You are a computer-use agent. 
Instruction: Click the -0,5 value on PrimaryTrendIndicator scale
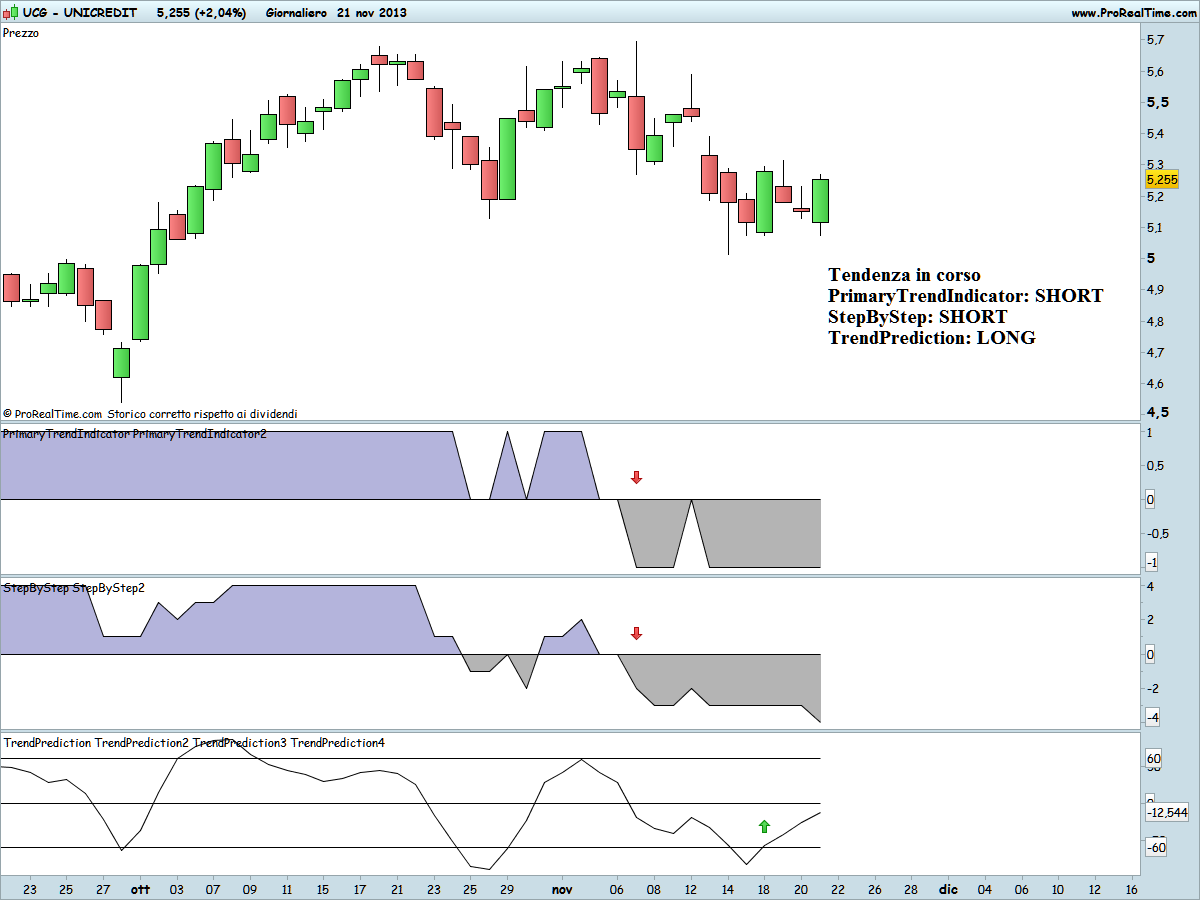(x=1156, y=533)
